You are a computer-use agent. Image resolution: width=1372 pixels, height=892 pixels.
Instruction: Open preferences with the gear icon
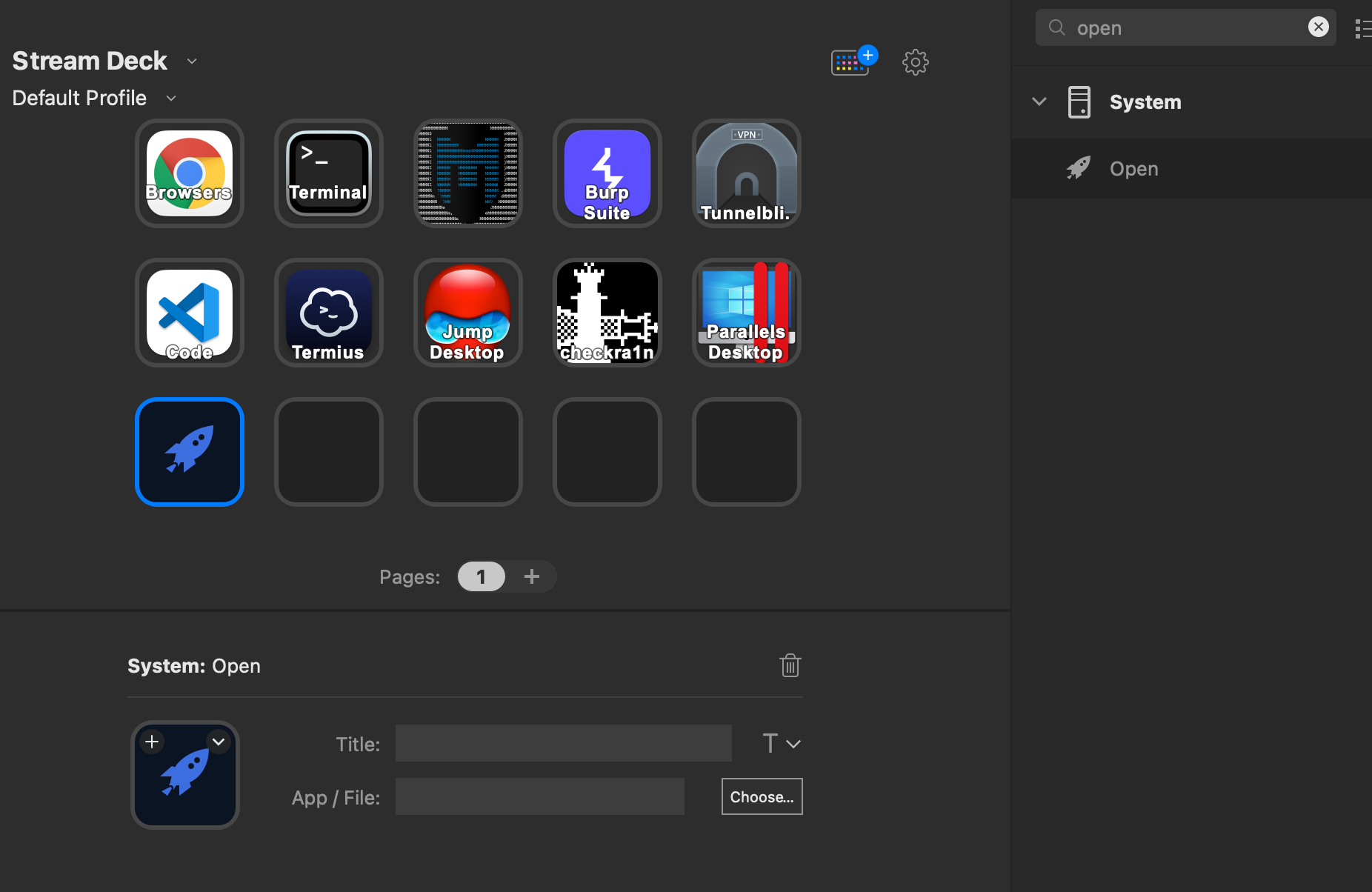[x=915, y=62]
